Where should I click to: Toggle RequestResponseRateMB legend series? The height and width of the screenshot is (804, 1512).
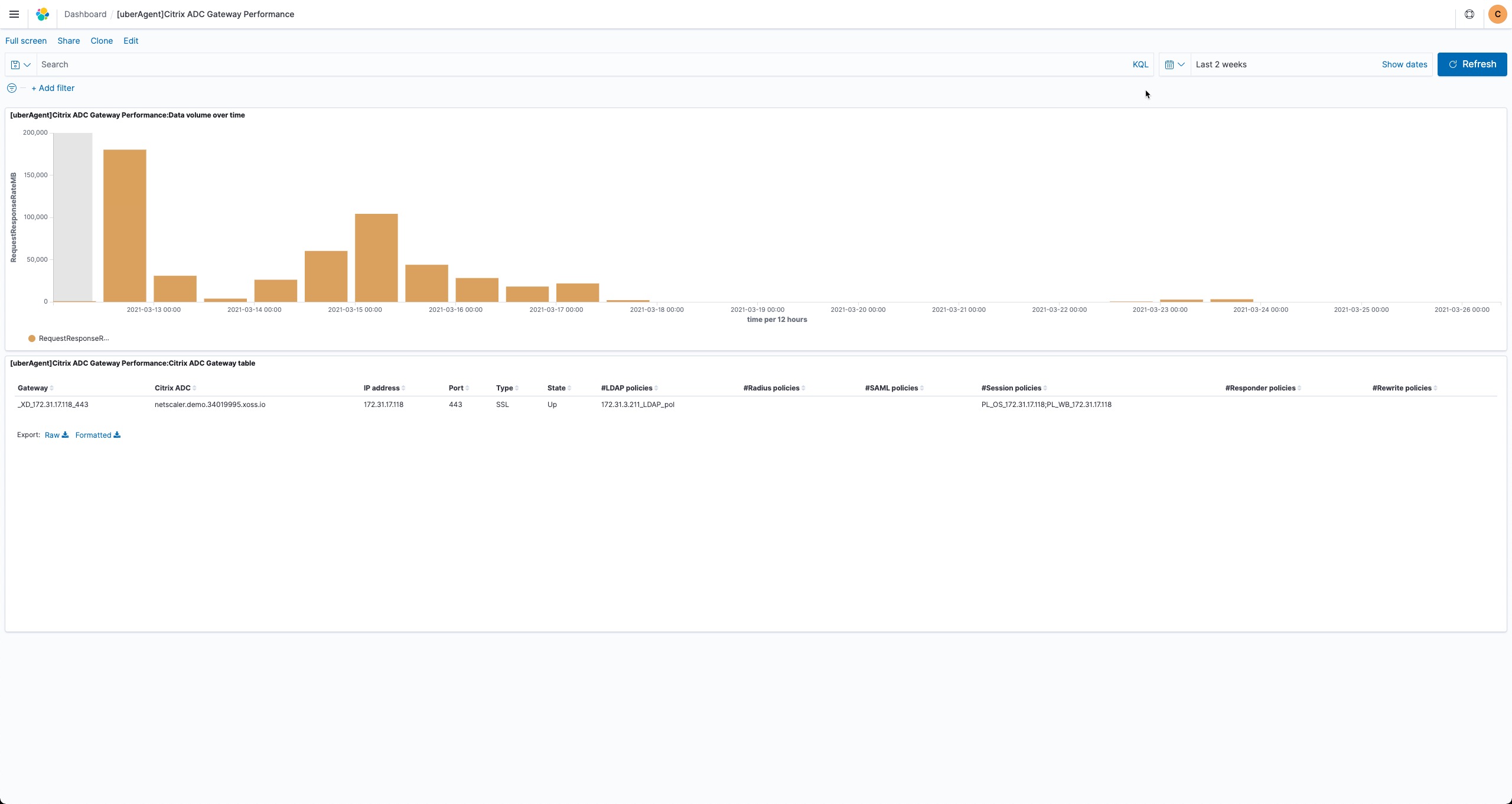tap(68, 338)
